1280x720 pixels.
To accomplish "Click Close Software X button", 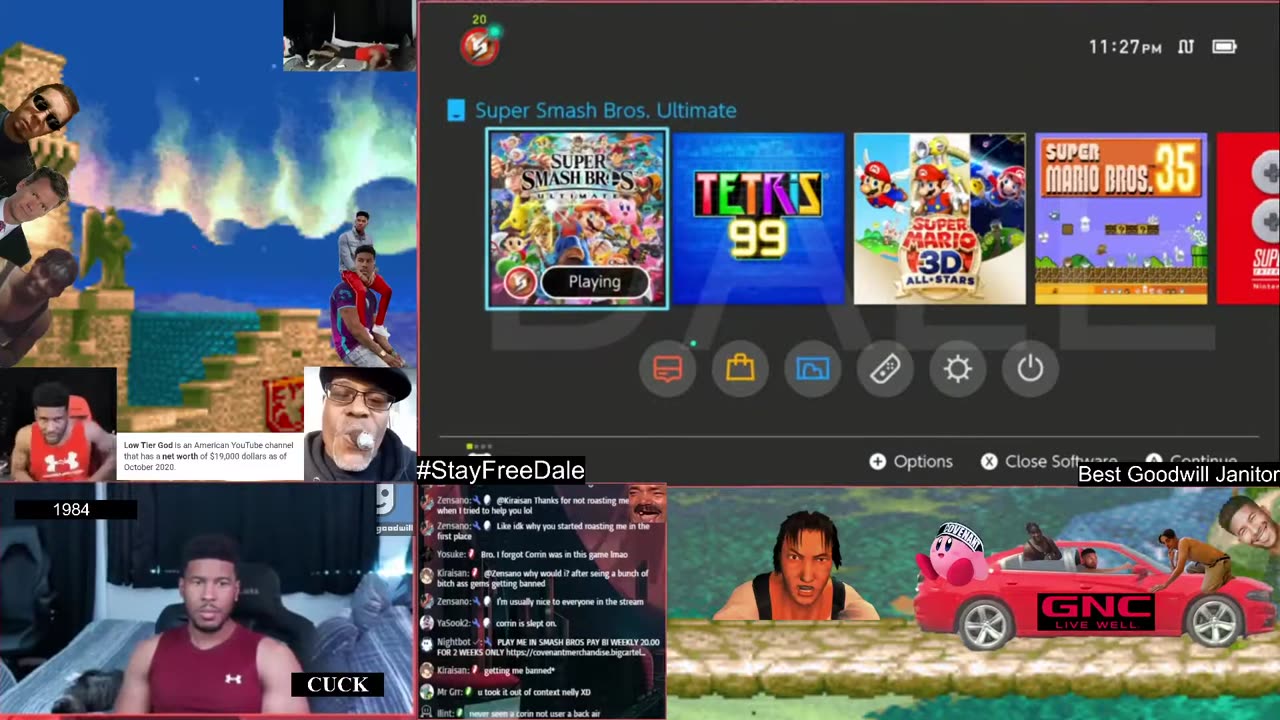I will click(1049, 461).
